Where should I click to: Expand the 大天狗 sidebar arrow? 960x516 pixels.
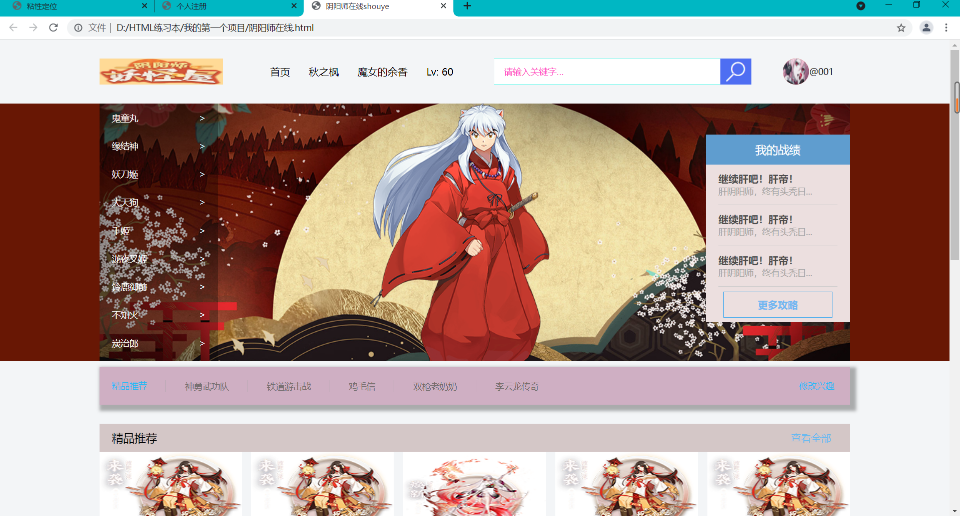tap(202, 203)
